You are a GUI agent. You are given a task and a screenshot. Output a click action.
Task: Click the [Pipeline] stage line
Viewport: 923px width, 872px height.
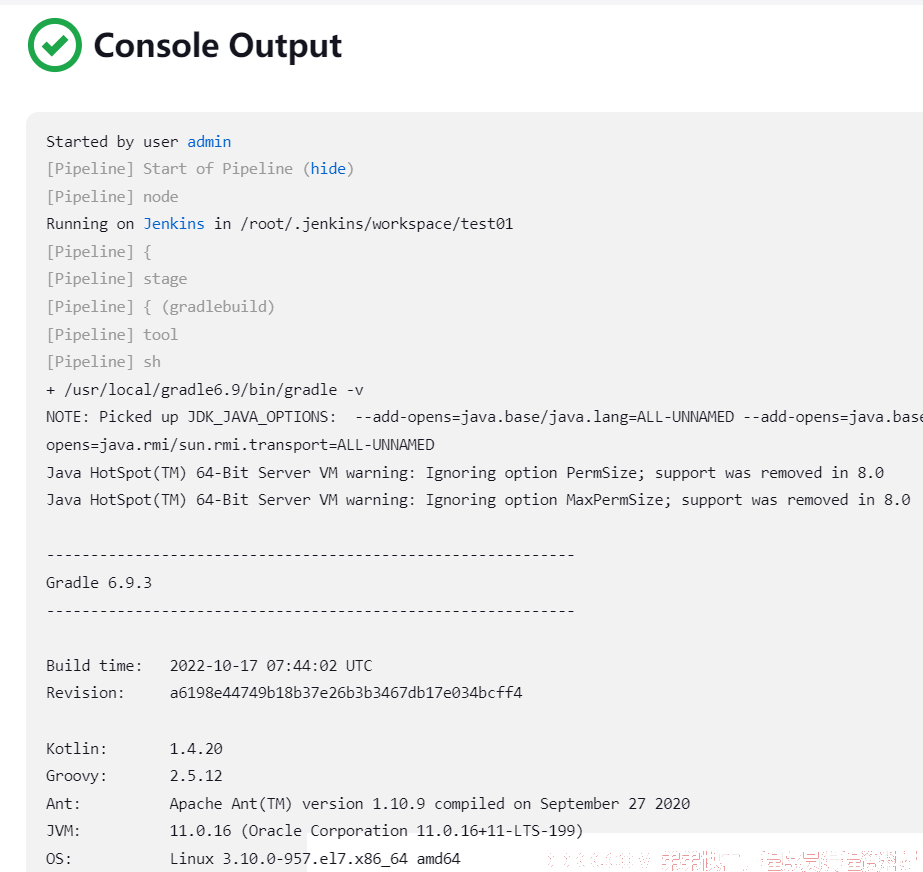[117, 279]
